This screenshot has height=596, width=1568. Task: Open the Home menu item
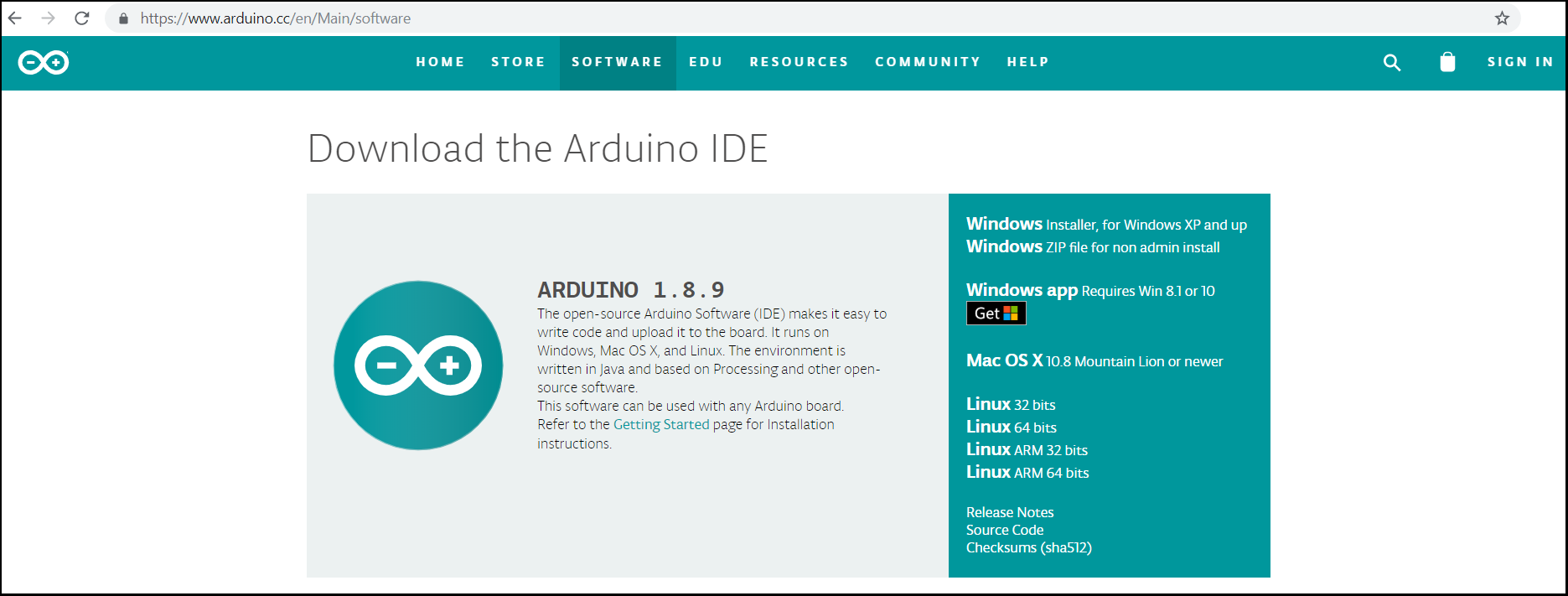click(x=440, y=62)
